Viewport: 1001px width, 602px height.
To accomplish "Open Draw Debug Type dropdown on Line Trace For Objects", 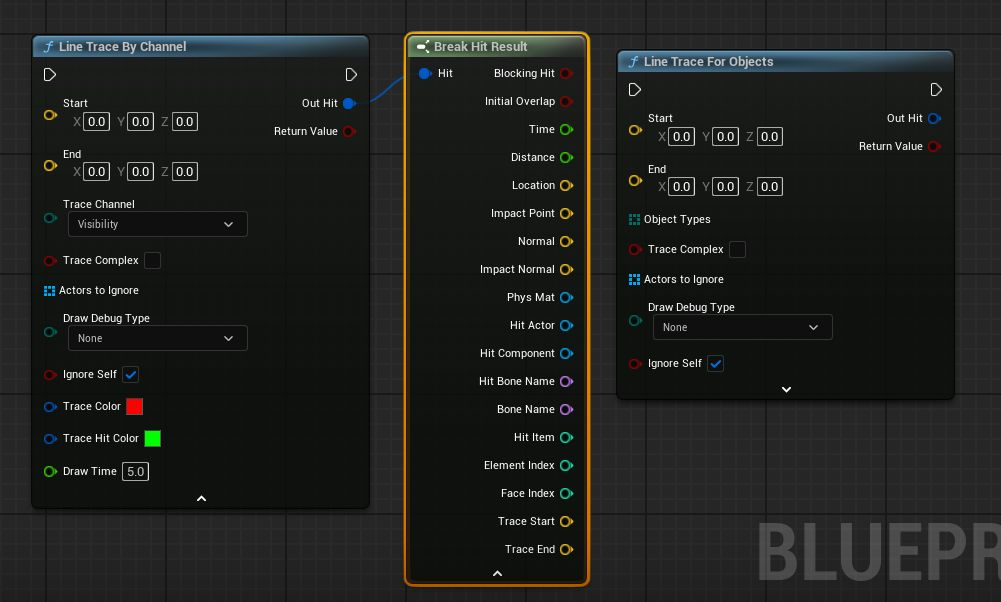I will 742,327.
